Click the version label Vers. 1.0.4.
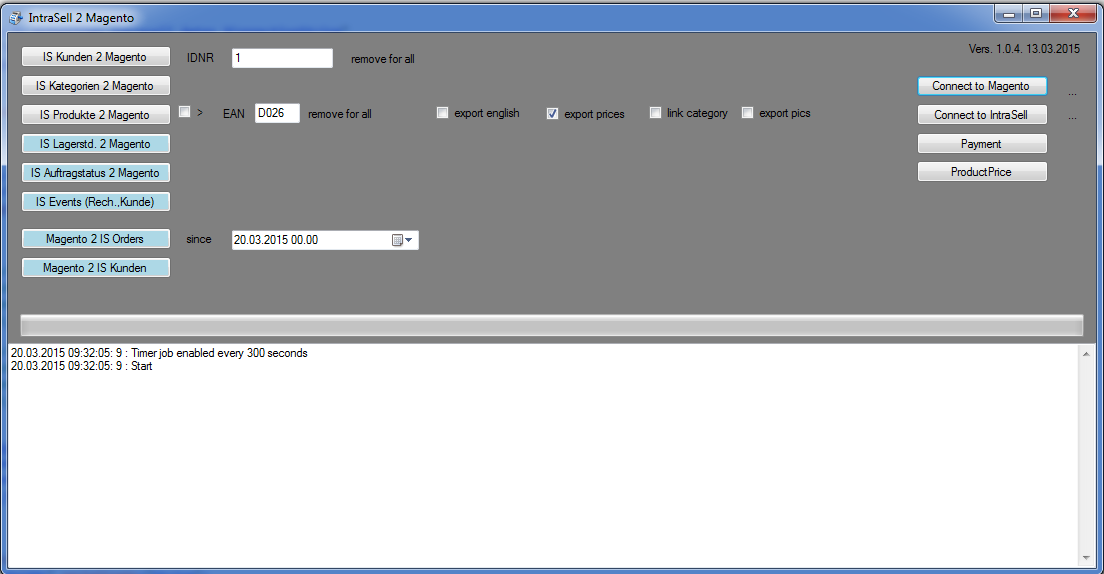The width and height of the screenshot is (1104, 574). [1024, 49]
